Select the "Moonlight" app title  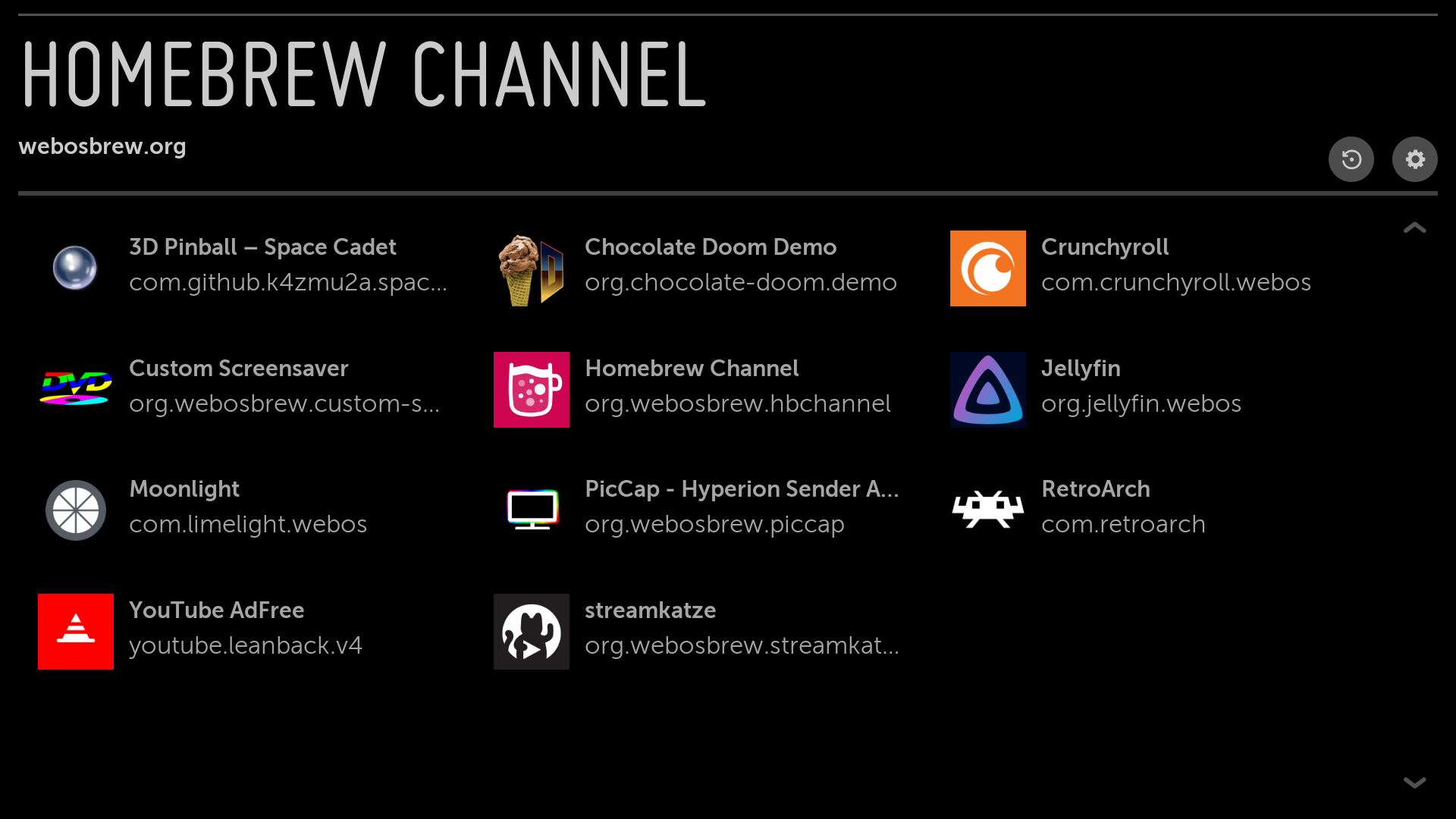pyautogui.click(x=184, y=489)
